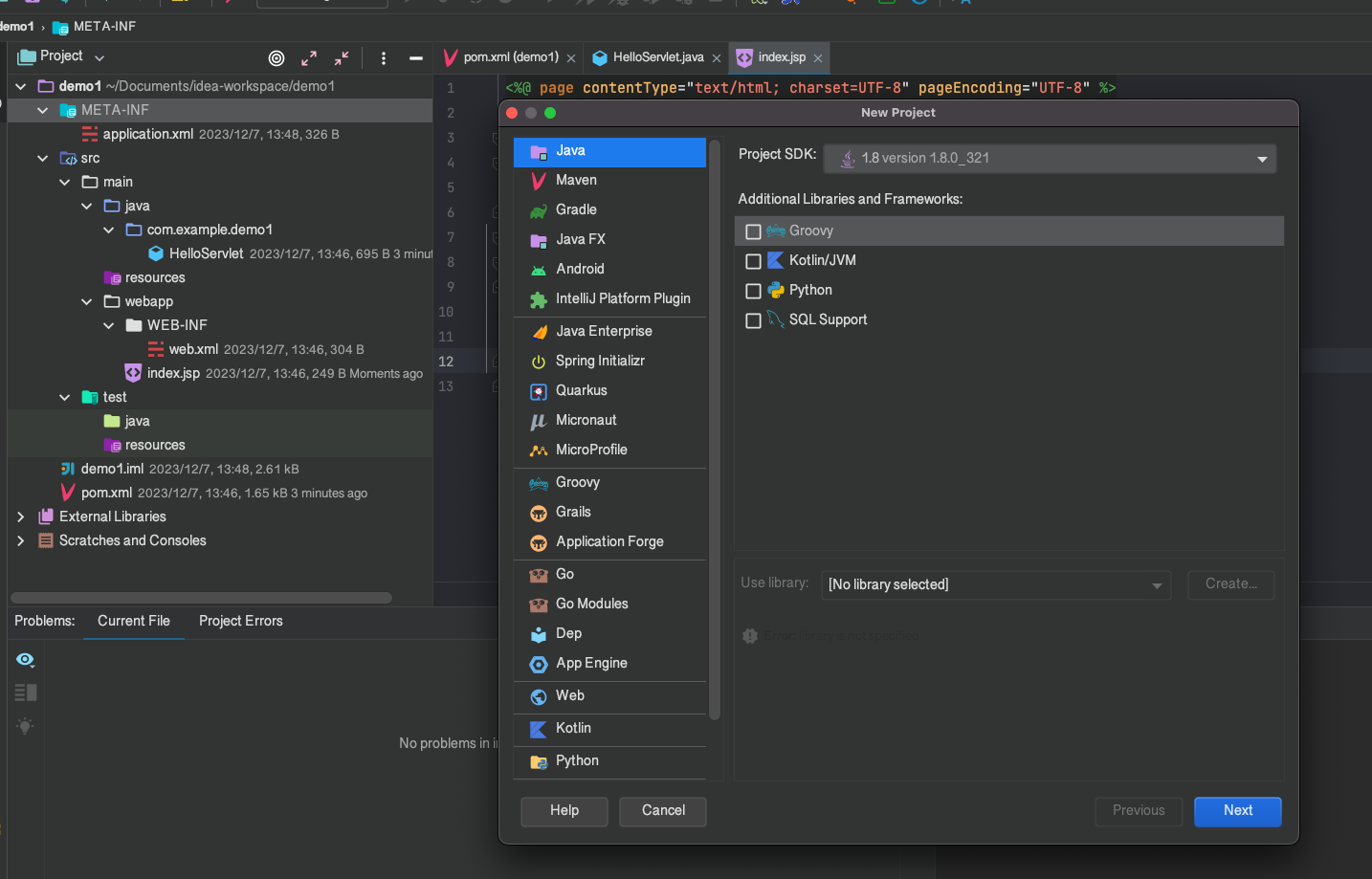Click project type list vertical scrollbar
Screen dimensions: 1372x879
pyautogui.click(x=715, y=429)
